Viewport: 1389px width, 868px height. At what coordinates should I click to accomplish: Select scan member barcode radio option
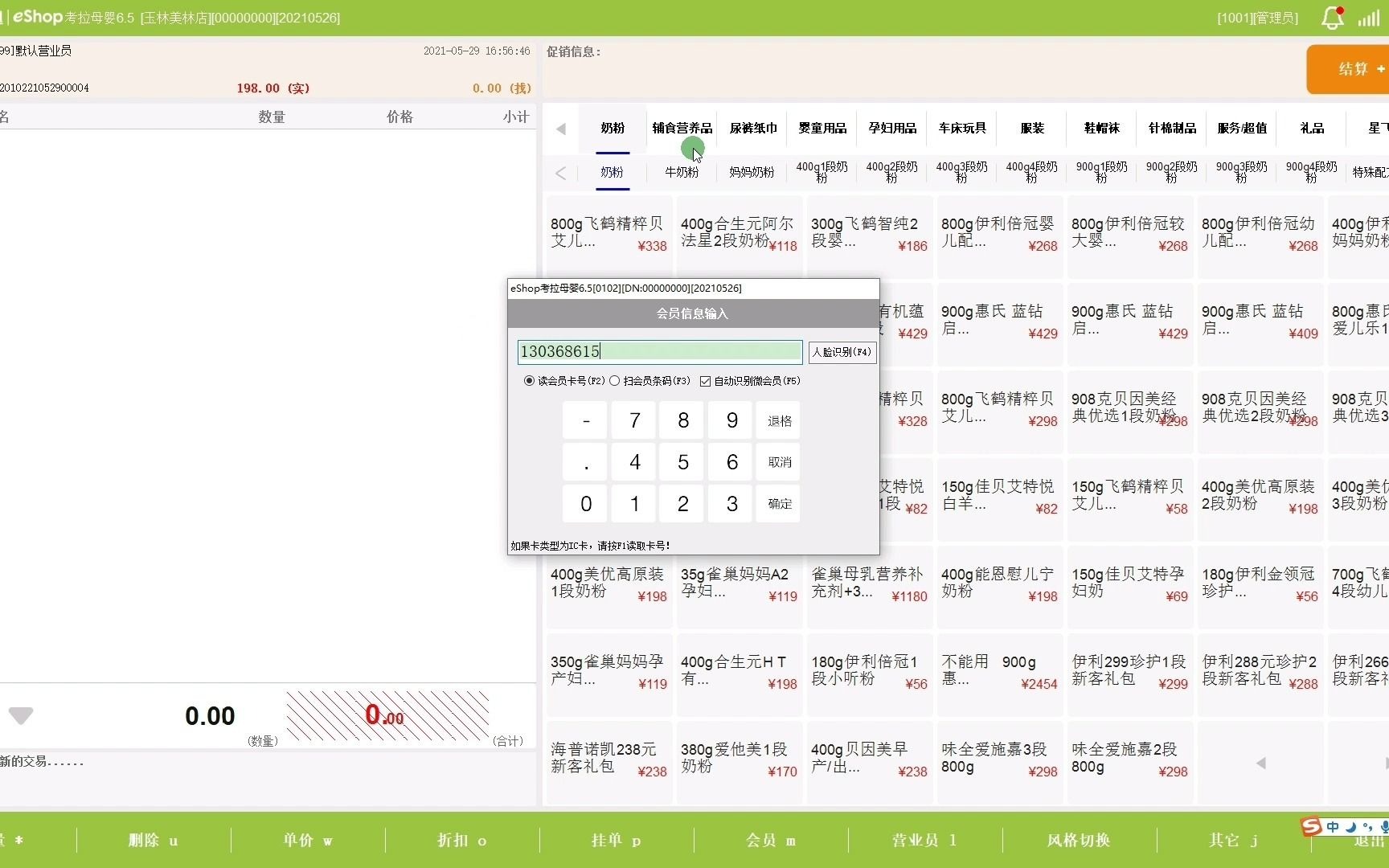click(615, 380)
